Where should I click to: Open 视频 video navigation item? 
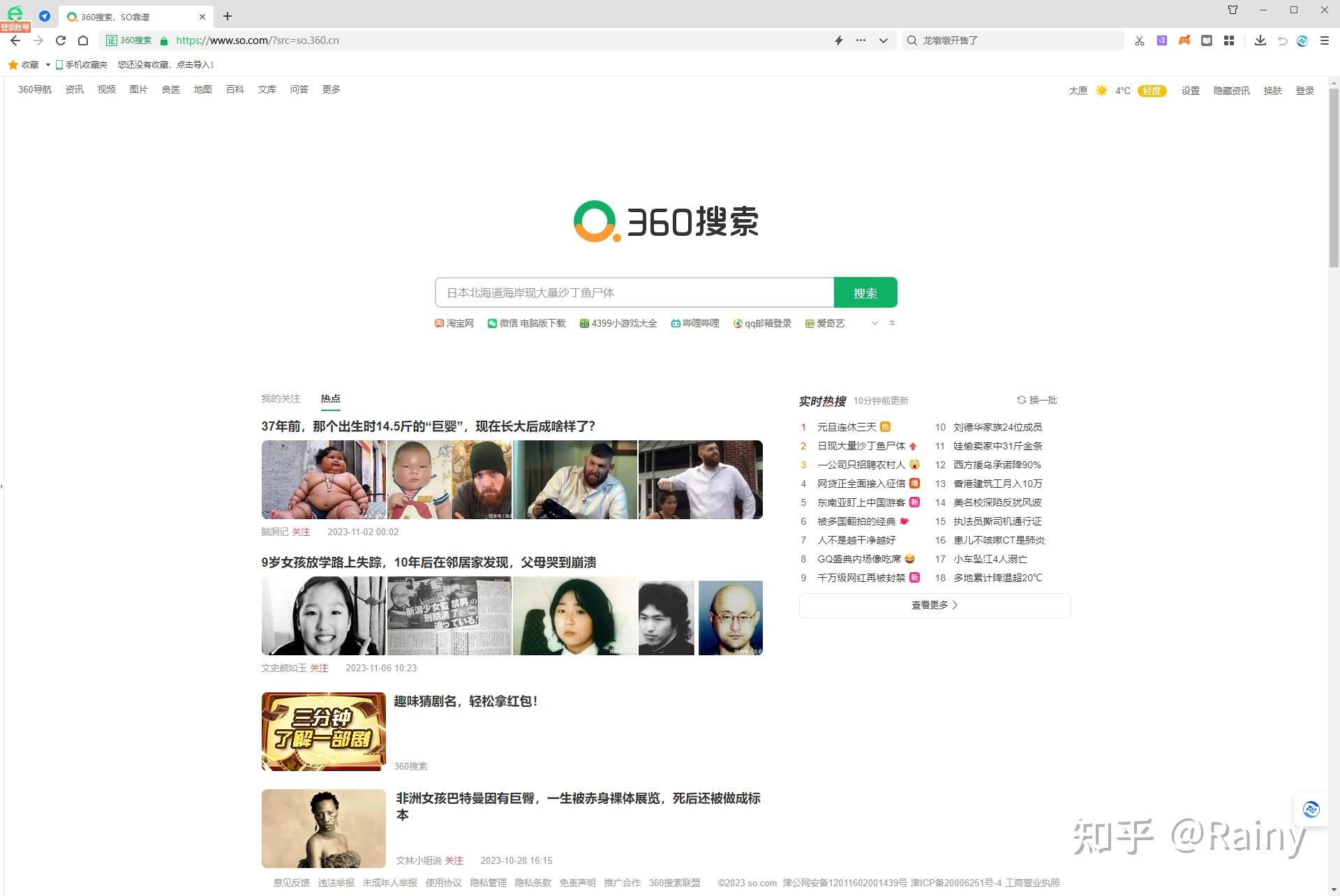click(x=106, y=89)
